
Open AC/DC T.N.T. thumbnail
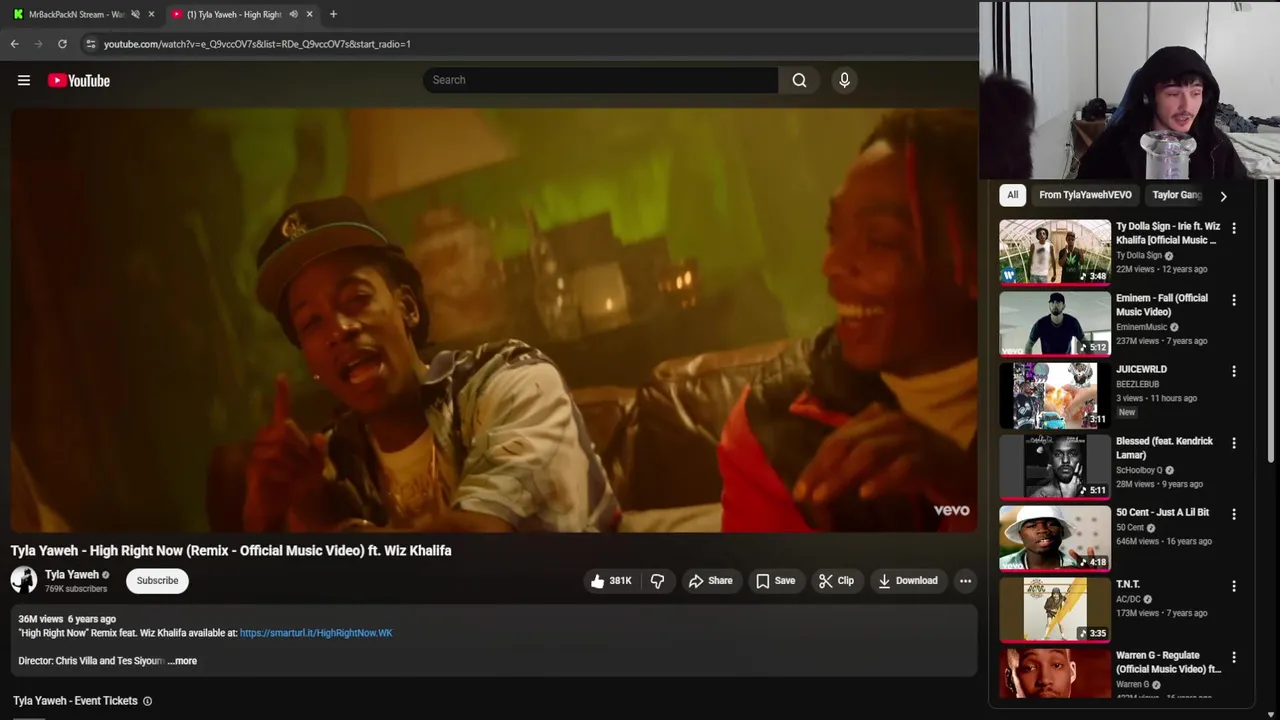click(1055, 609)
